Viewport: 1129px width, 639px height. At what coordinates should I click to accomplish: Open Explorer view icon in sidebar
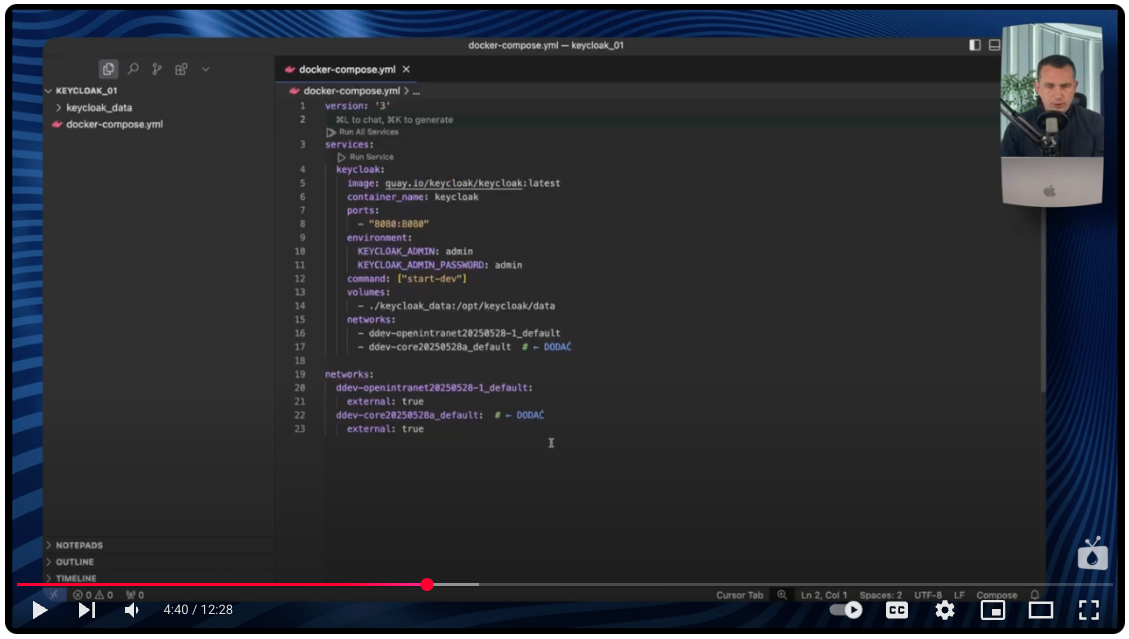pyautogui.click(x=108, y=69)
